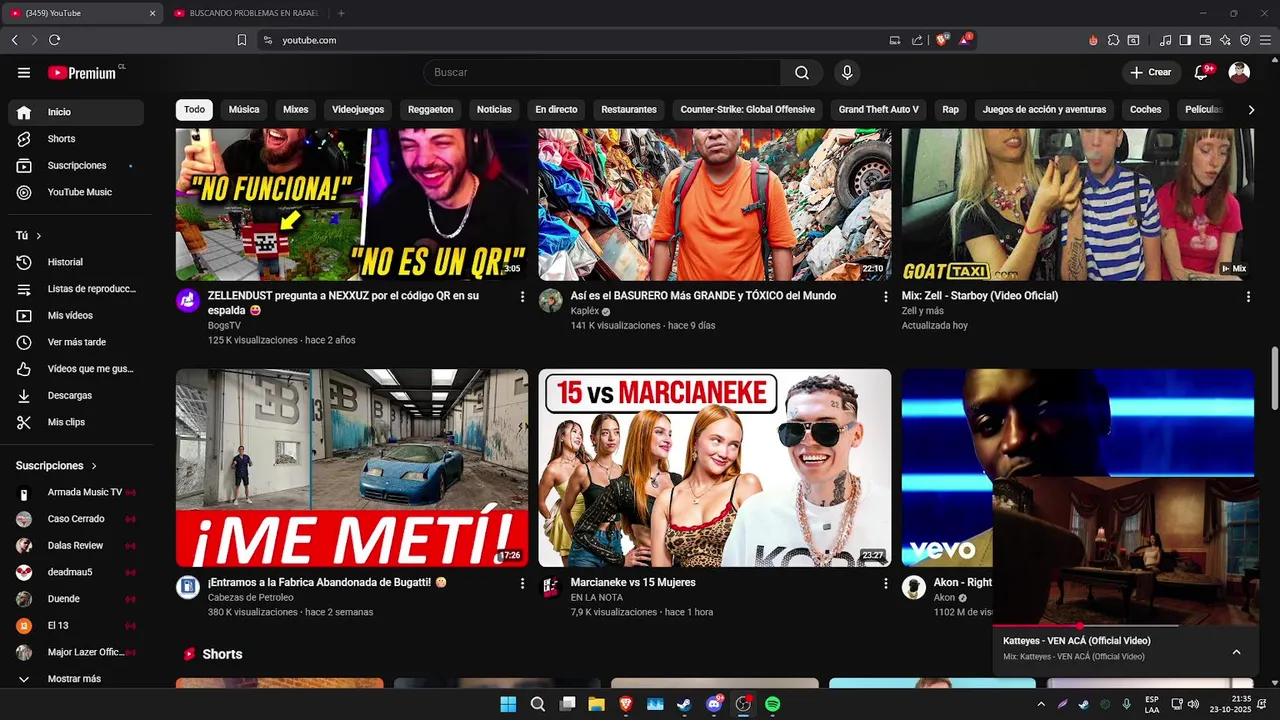Expand Mostrar más in subscriptions
Screen dimensions: 1280x720
(76, 679)
